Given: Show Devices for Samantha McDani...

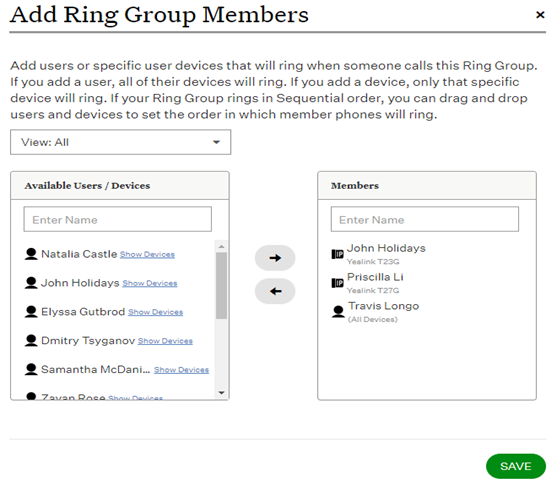Looking at the screenshot, I should 182,370.
